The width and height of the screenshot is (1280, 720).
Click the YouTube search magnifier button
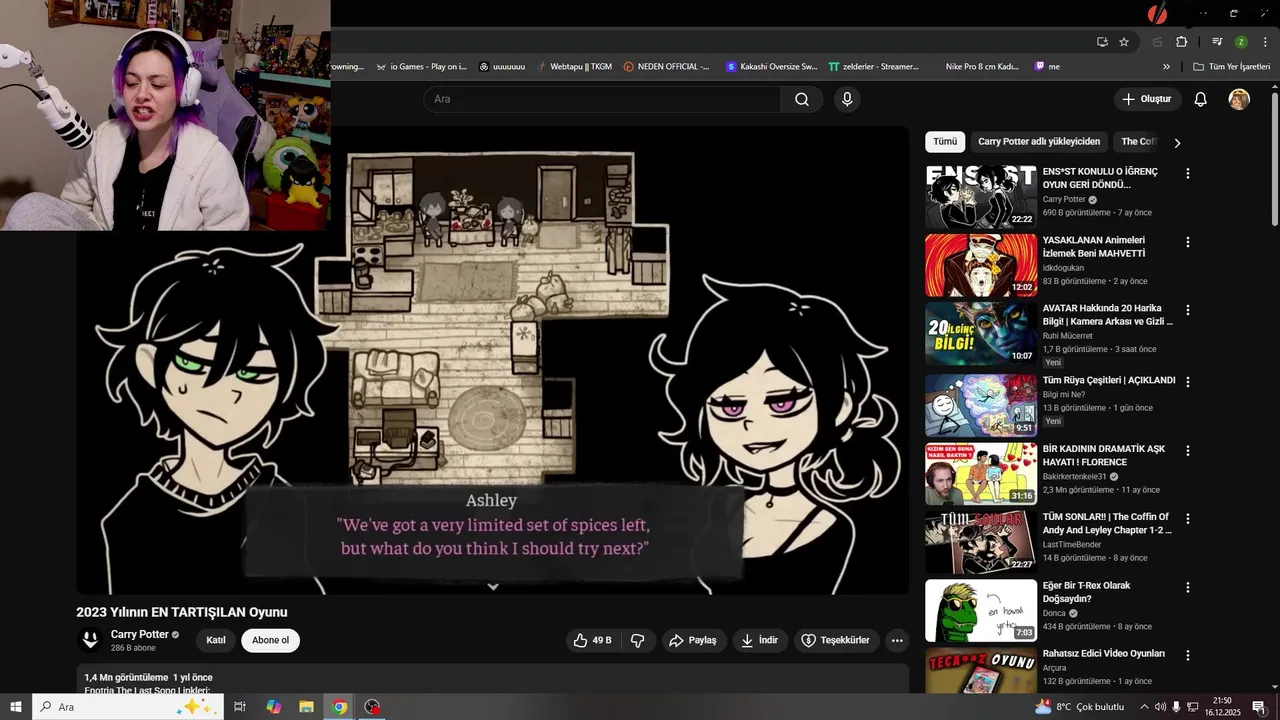coord(802,99)
